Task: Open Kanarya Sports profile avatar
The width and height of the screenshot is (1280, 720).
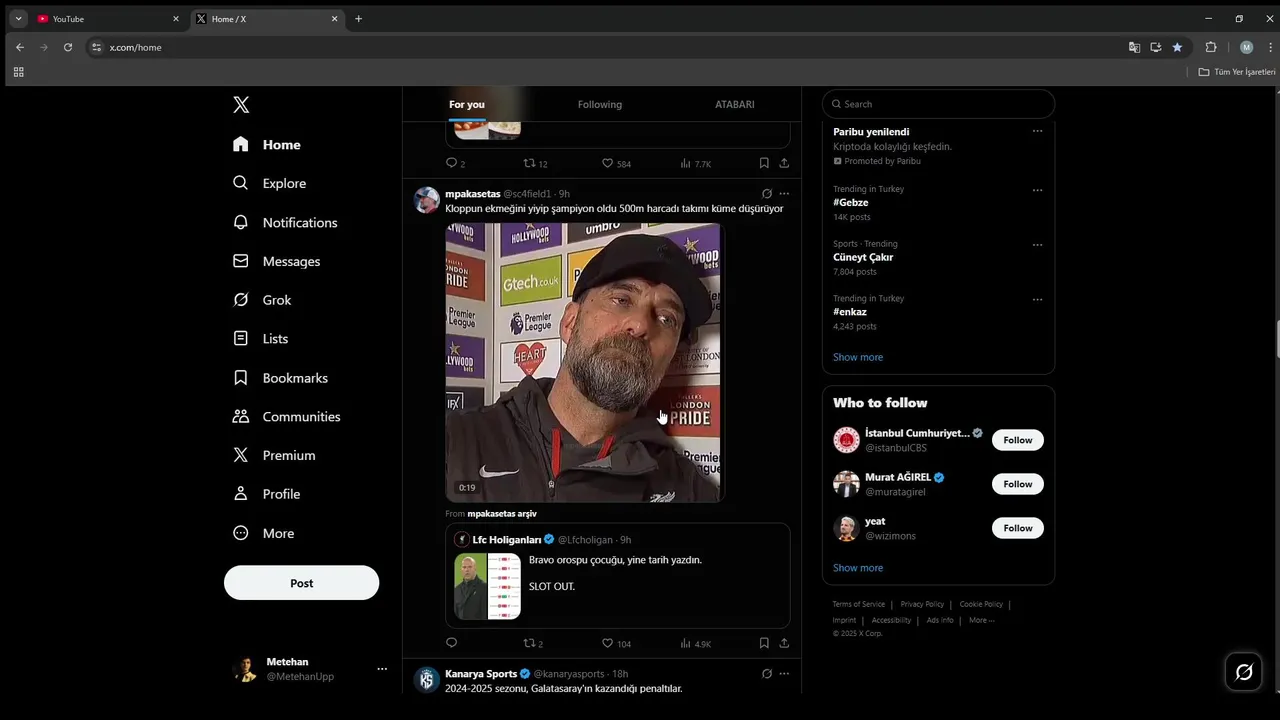Action: [427, 680]
